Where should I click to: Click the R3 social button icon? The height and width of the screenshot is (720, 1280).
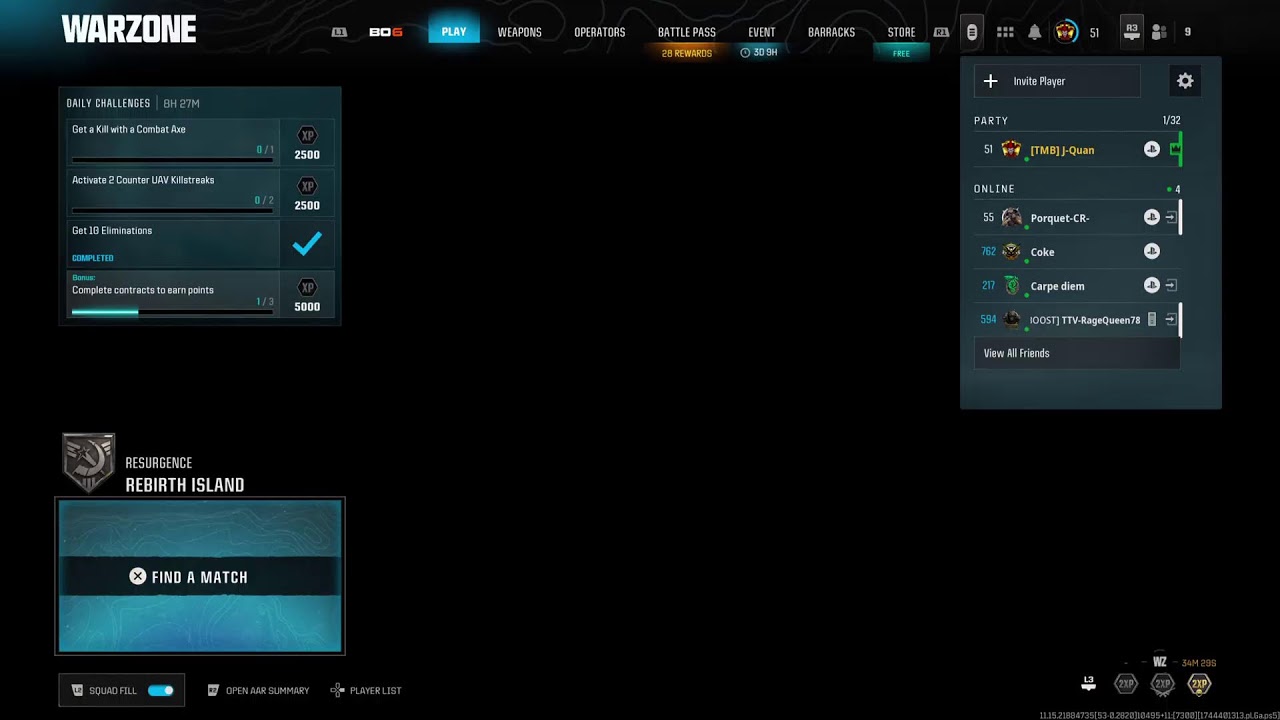pyautogui.click(x=1131, y=32)
